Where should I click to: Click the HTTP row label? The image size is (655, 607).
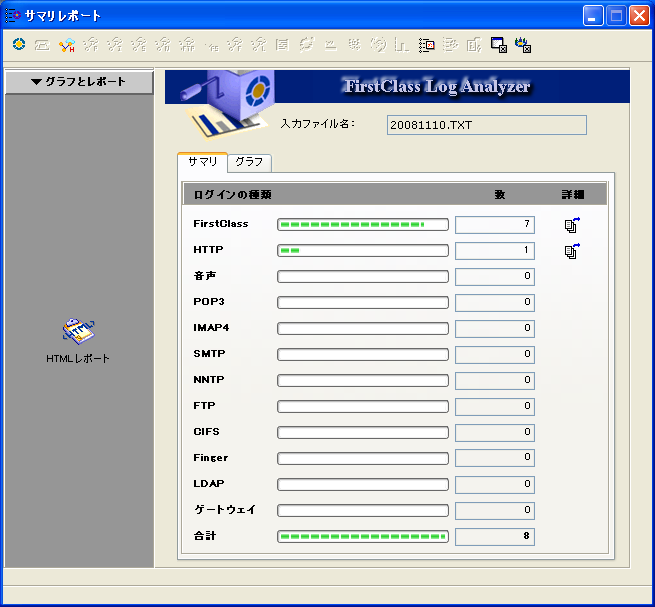[x=208, y=250]
